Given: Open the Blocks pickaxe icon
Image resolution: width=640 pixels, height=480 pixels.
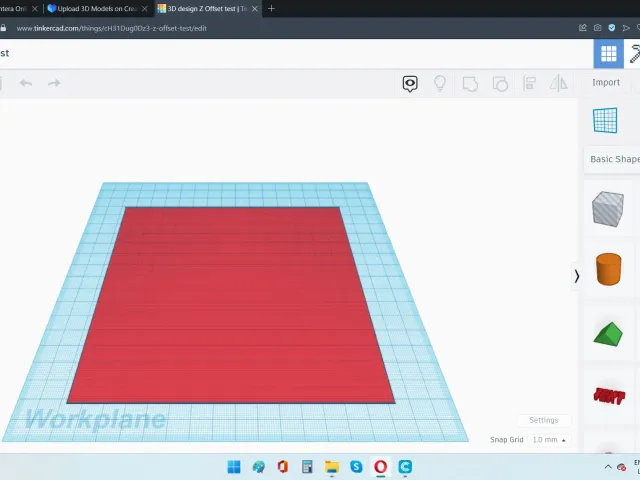Looking at the screenshot, I should [x=634, y=53].
